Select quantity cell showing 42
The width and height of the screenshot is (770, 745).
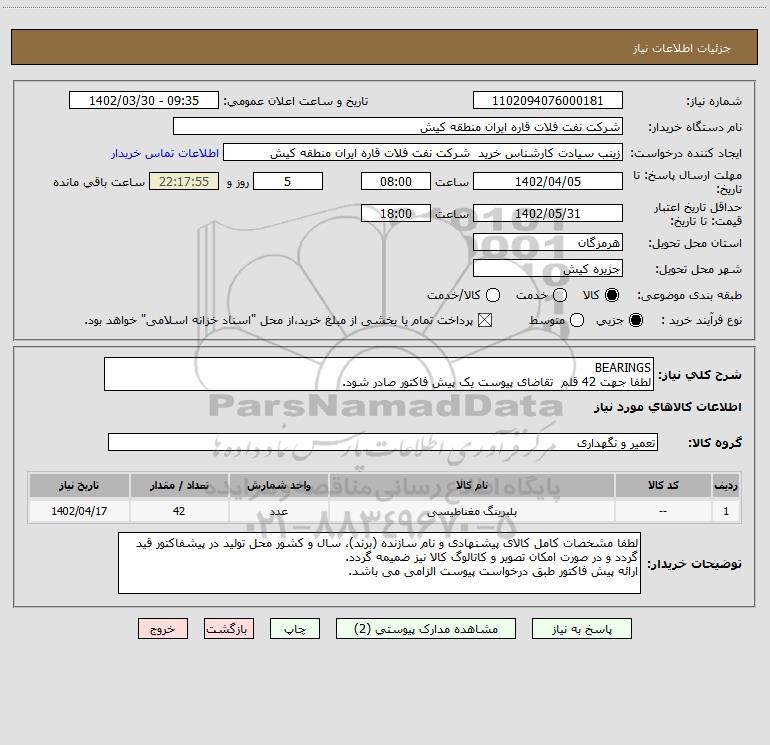coord(179,511)
